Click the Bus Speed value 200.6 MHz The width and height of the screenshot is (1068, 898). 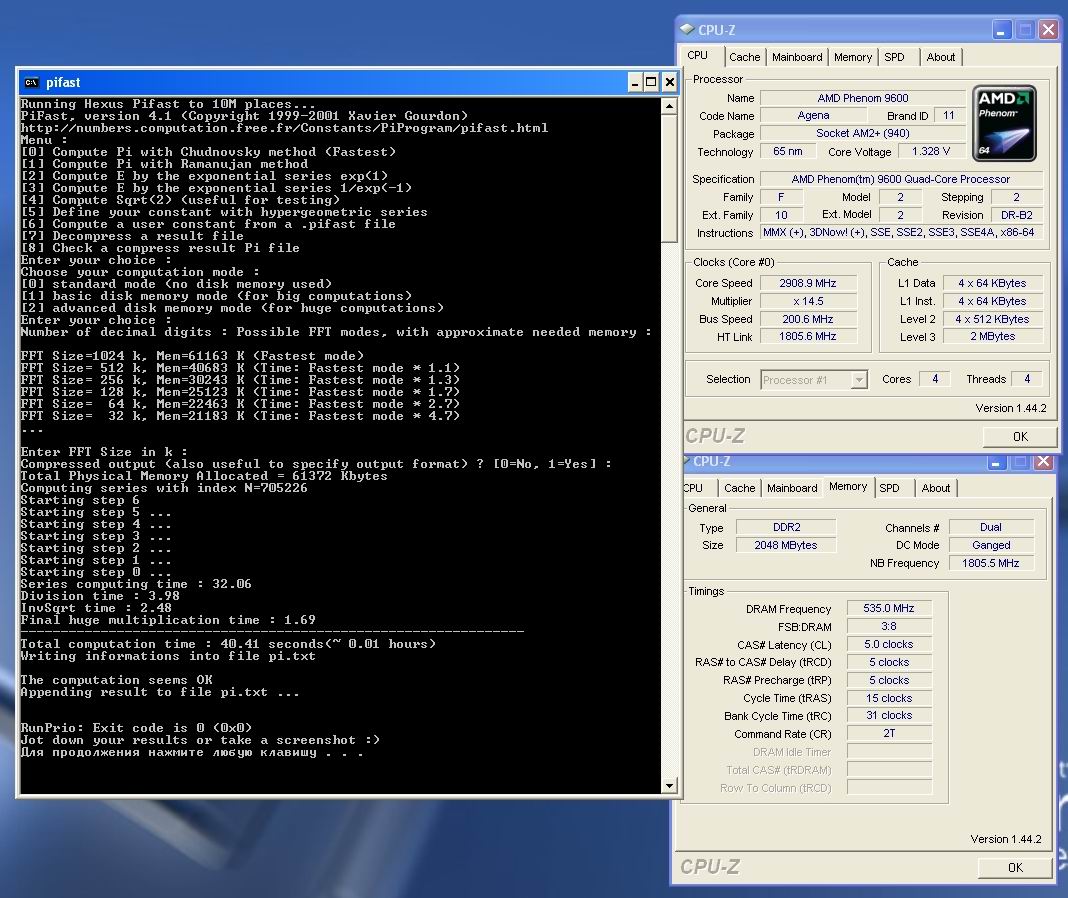[808, 319]
